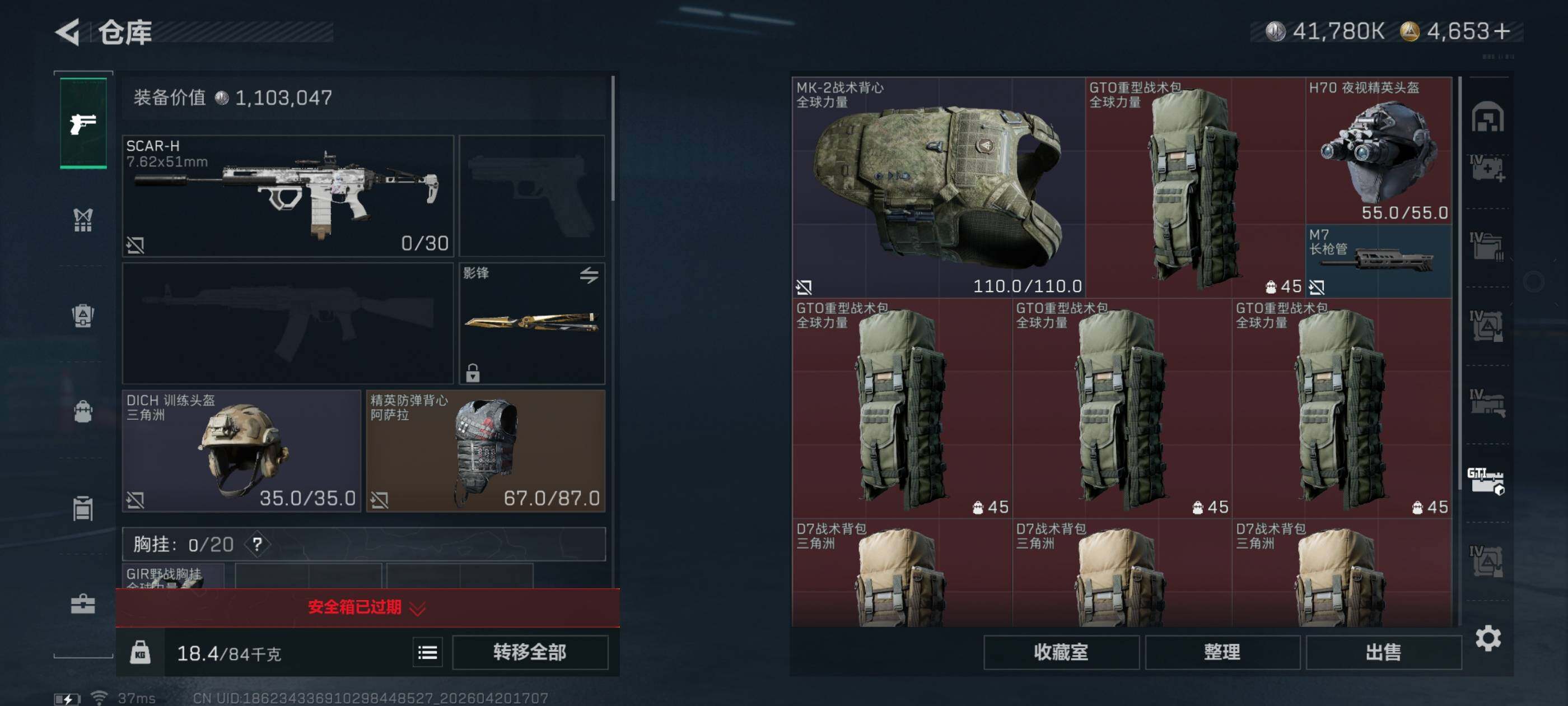Open the list view menu next to 转移全部
The width and height of the screenshot is (1568, 706).
tap(428, 652)
